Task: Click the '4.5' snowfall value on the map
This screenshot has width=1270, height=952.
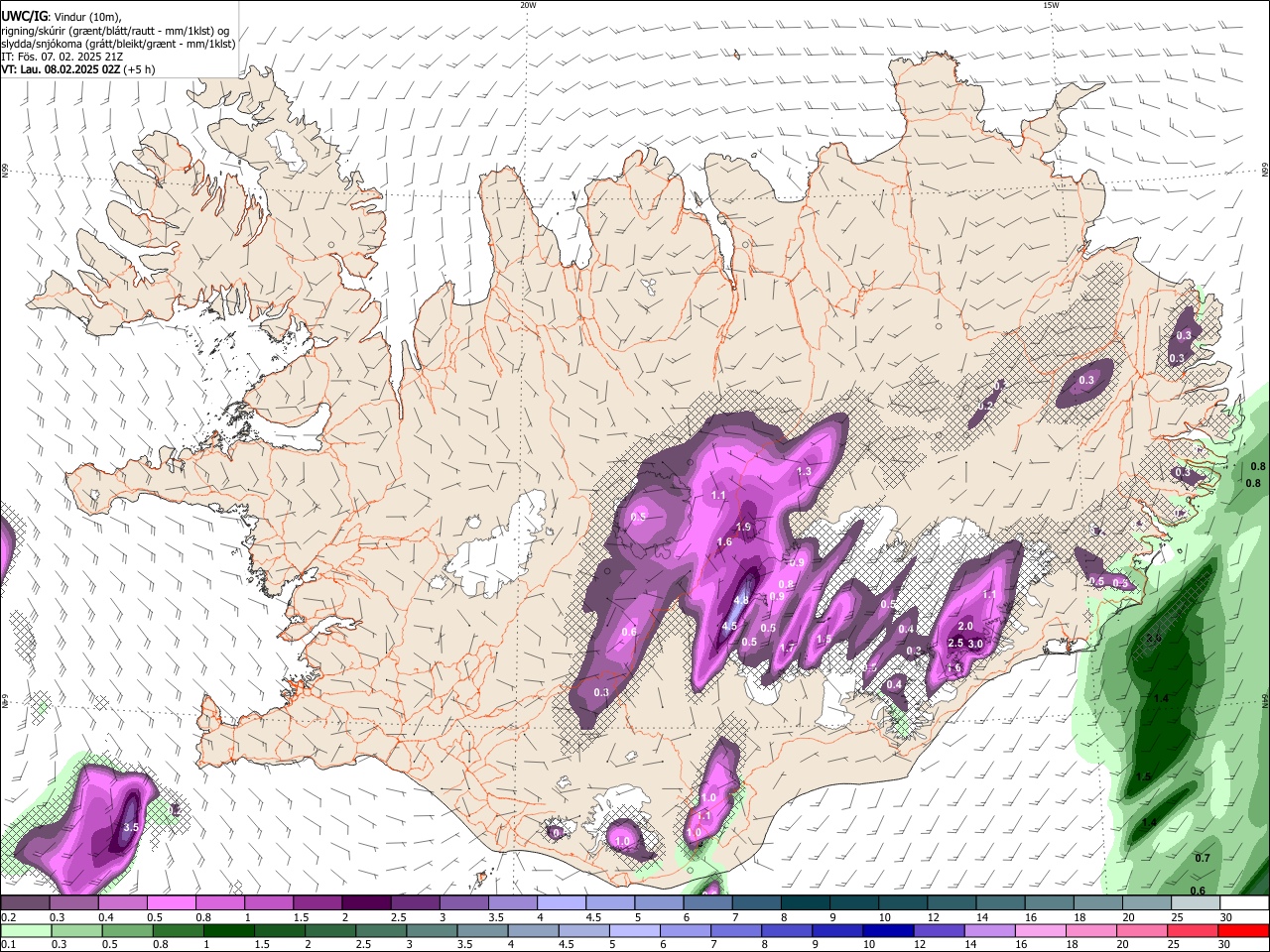Action: [729, 626]
